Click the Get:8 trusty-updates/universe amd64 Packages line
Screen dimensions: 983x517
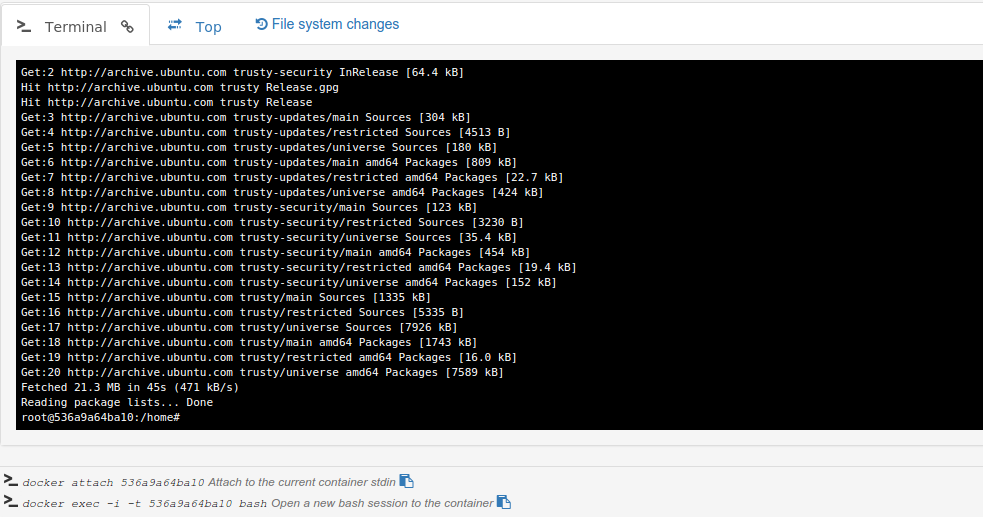point(282,192)
